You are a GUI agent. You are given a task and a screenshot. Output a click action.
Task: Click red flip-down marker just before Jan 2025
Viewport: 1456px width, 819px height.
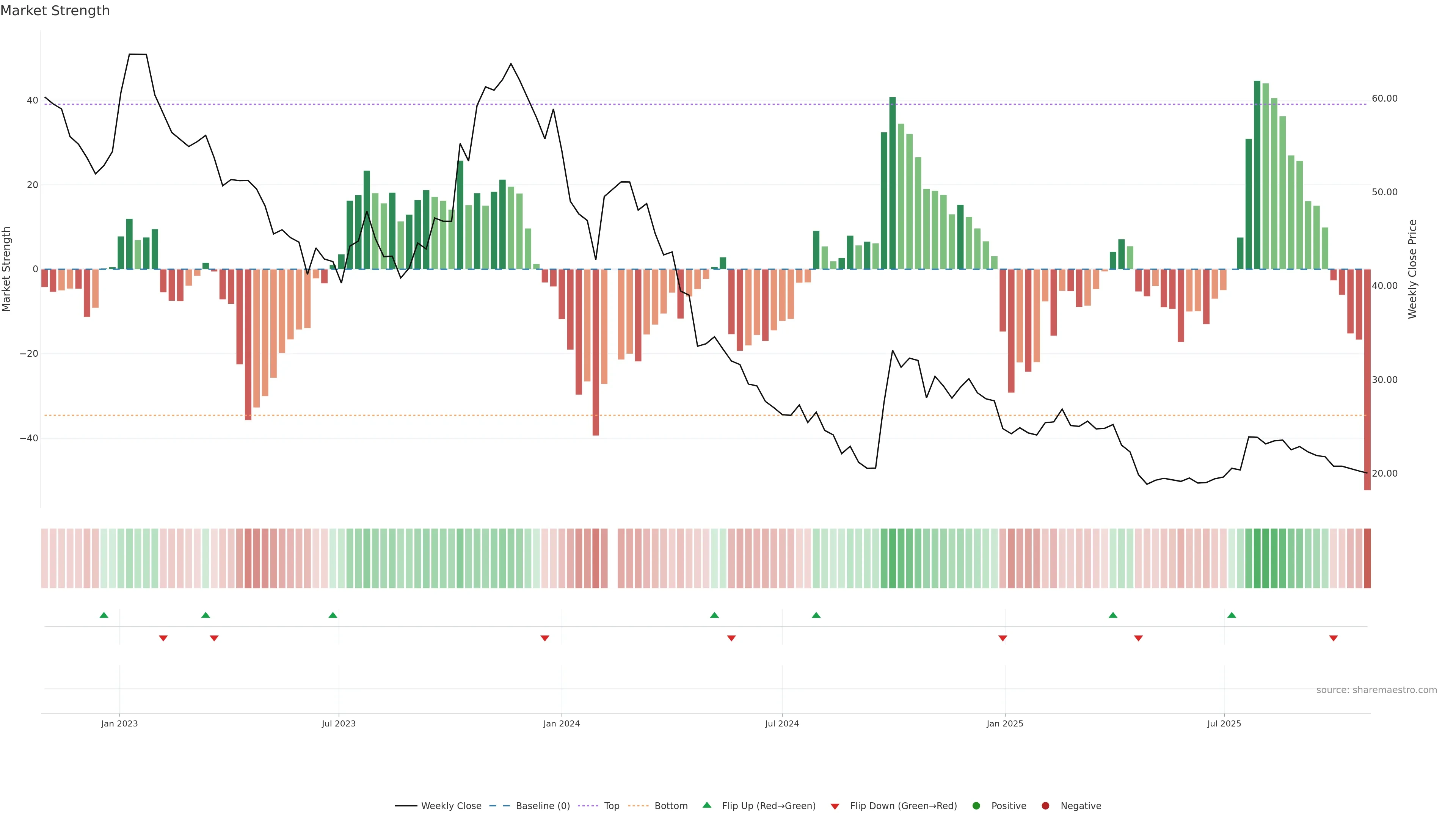click(x=1003, y=638)
